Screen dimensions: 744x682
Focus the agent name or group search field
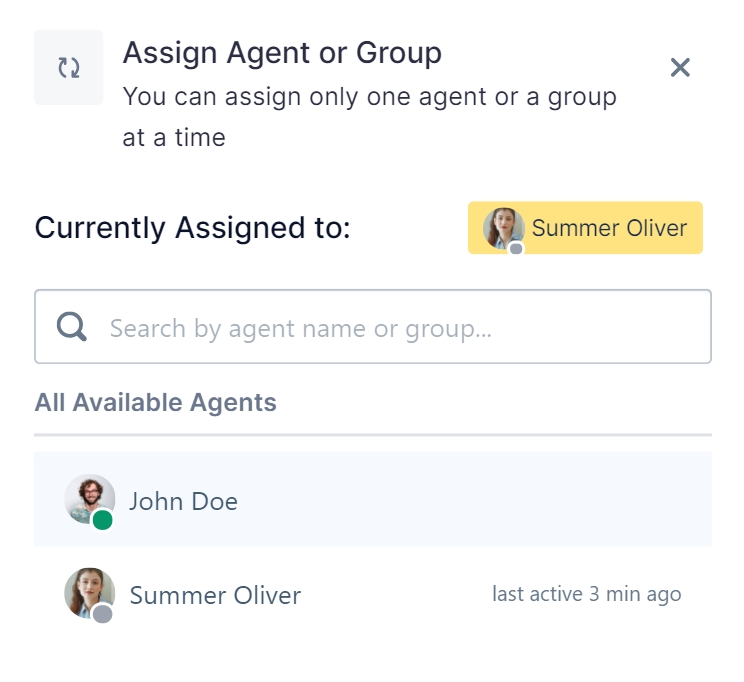click(x=372, y=327)
